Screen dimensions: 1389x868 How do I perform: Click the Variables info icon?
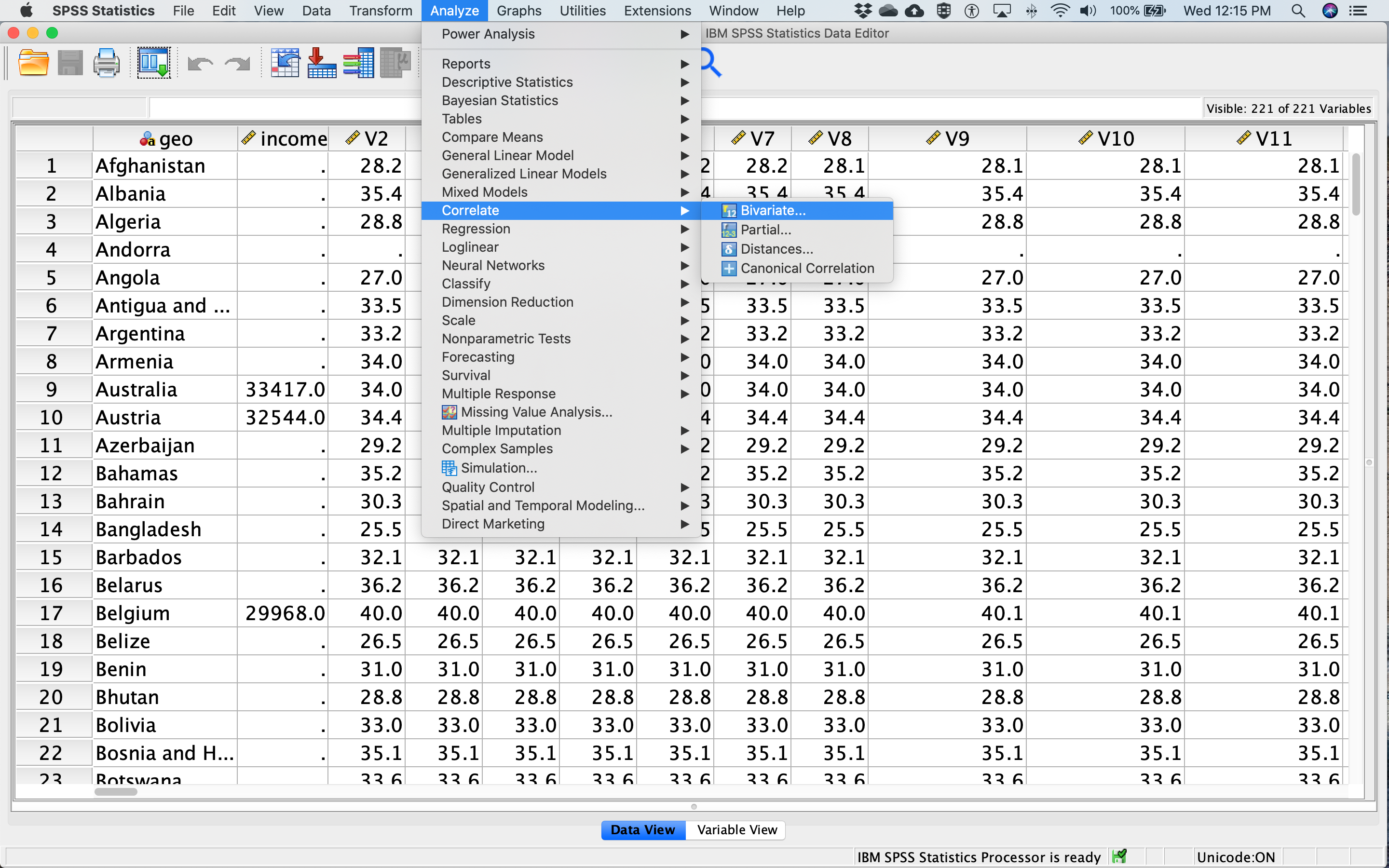click(x=359, y=63)
